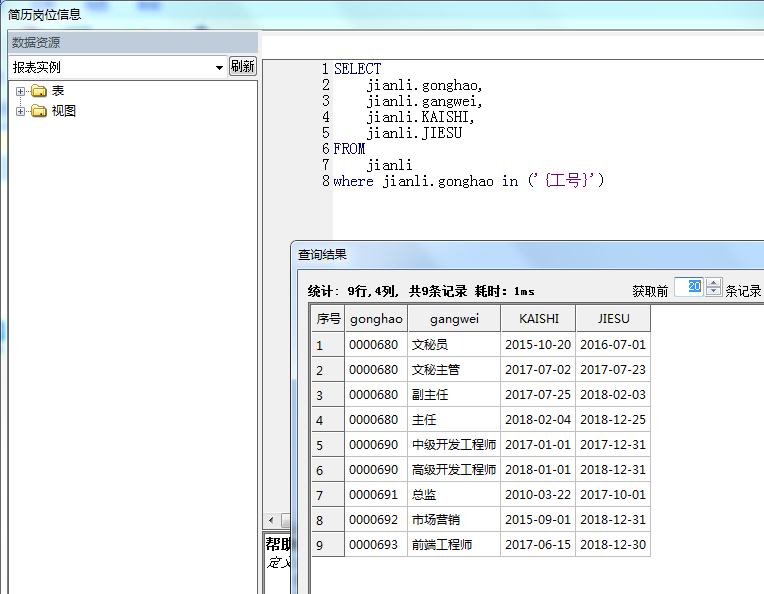Expand the 视图 tree node

click(x=20, y=111)
